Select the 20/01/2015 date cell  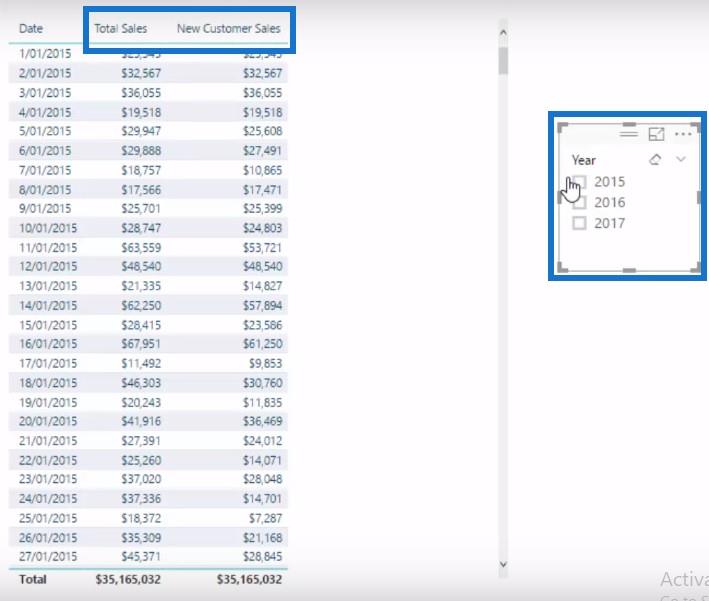point(48,421)
